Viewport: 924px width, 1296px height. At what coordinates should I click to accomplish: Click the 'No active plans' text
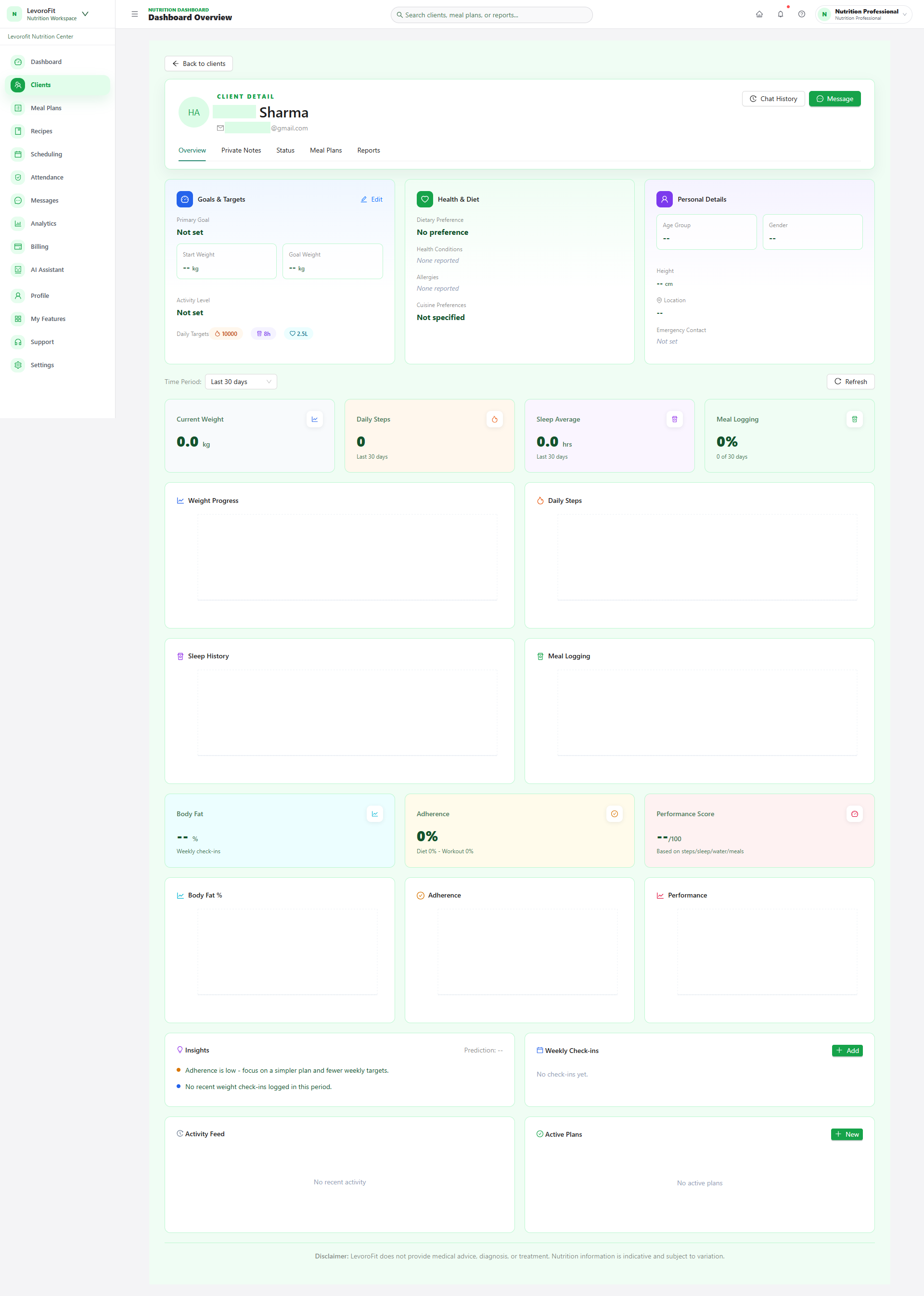tap(700, 1183)
